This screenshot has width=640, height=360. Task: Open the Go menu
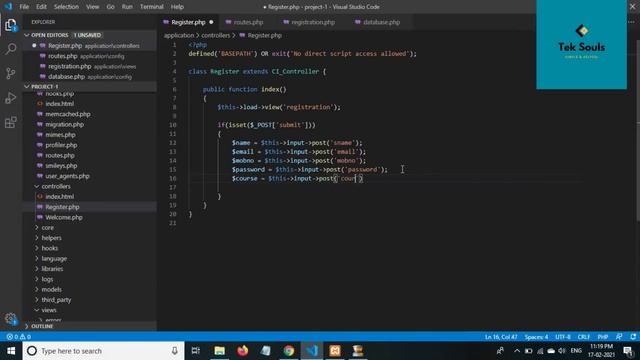pyautogui.click(x=110, y=7)
